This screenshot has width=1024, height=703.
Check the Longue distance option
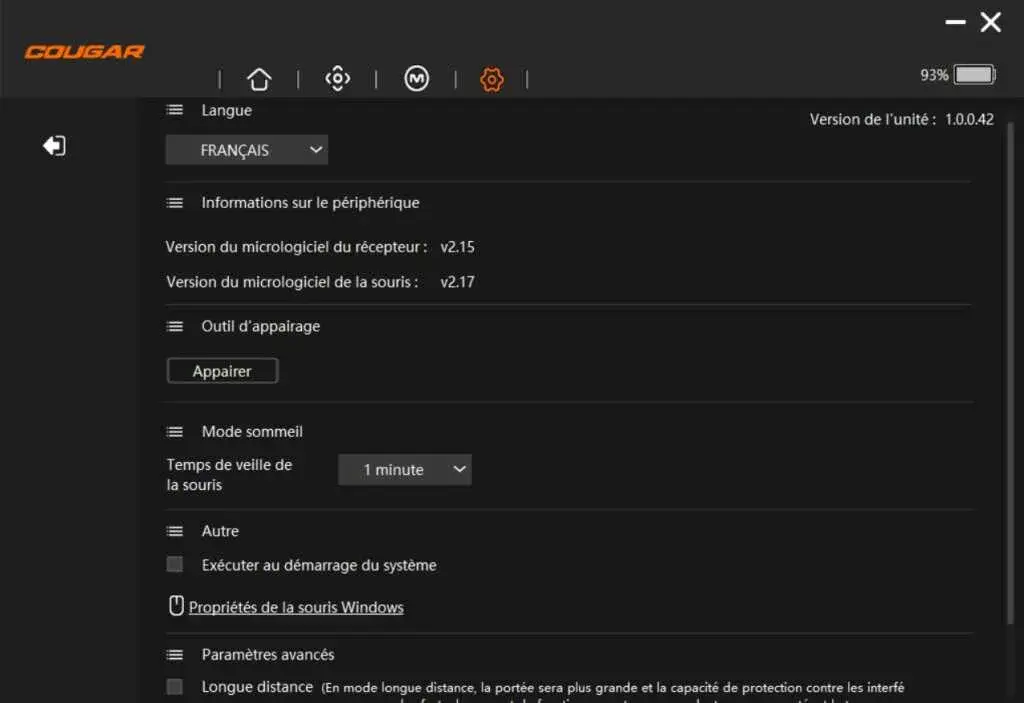point(174,687)
